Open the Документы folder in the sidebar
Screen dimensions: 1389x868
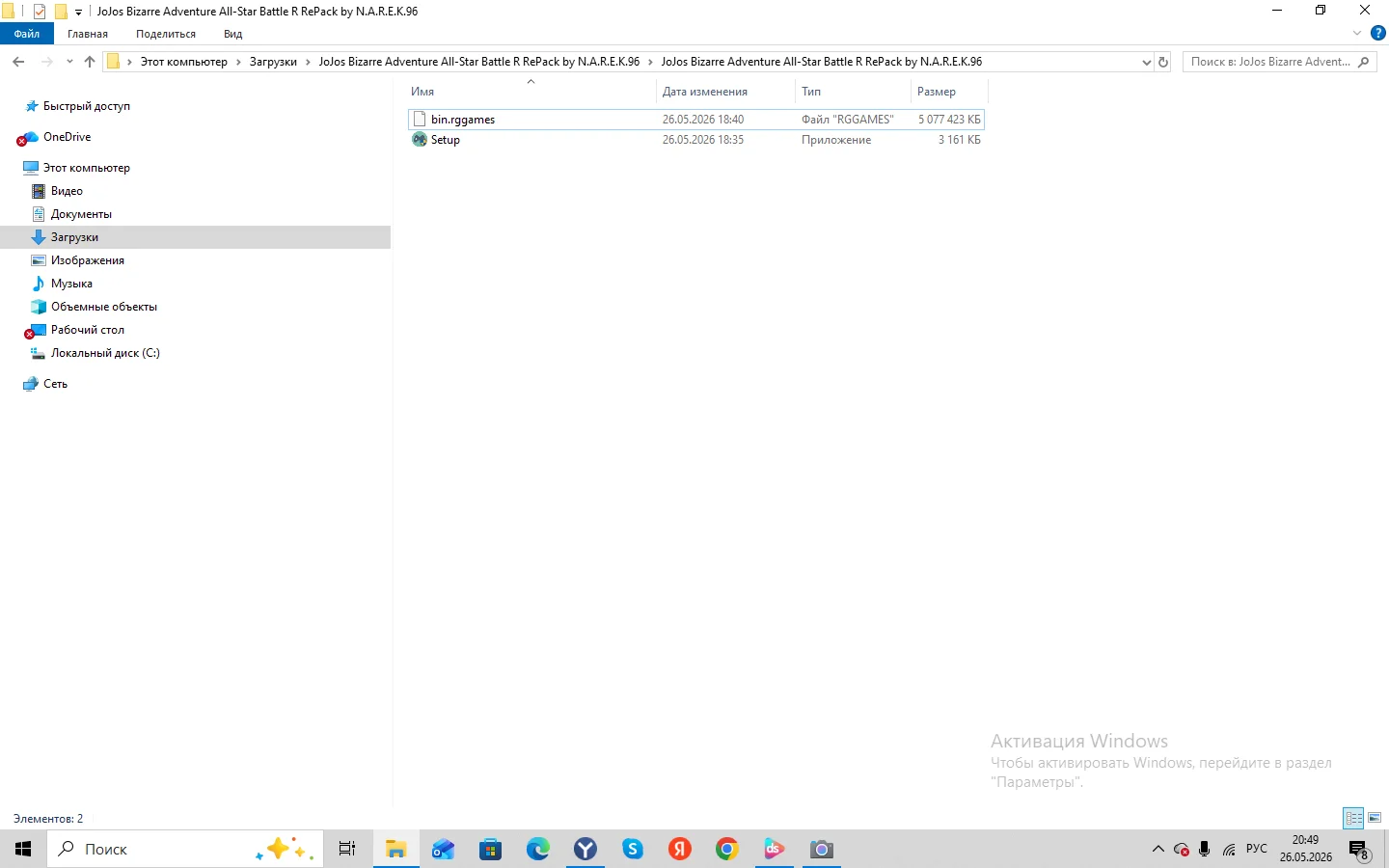pyautogui.click(x=81, y=214)
